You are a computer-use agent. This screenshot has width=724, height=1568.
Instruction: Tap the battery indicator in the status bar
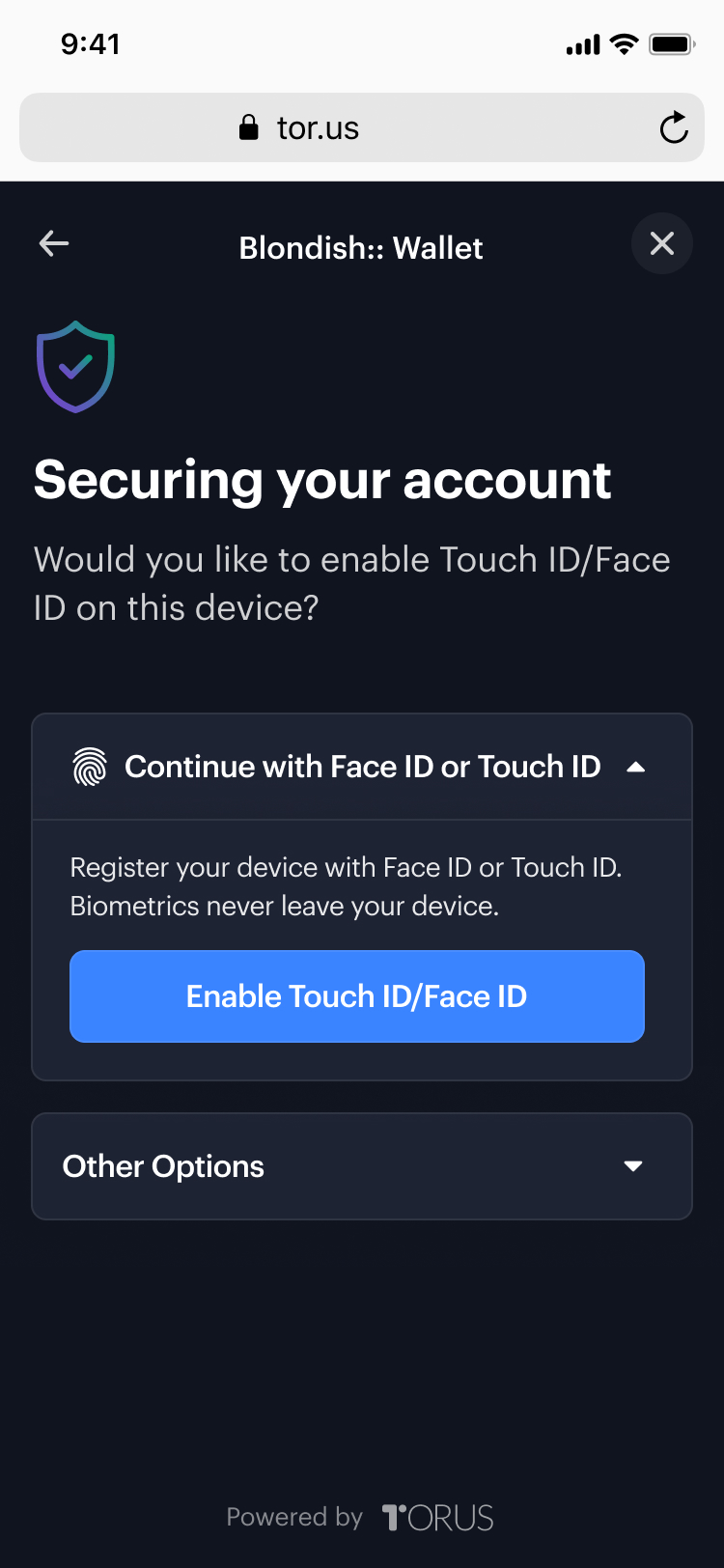(x=672, y=44)
